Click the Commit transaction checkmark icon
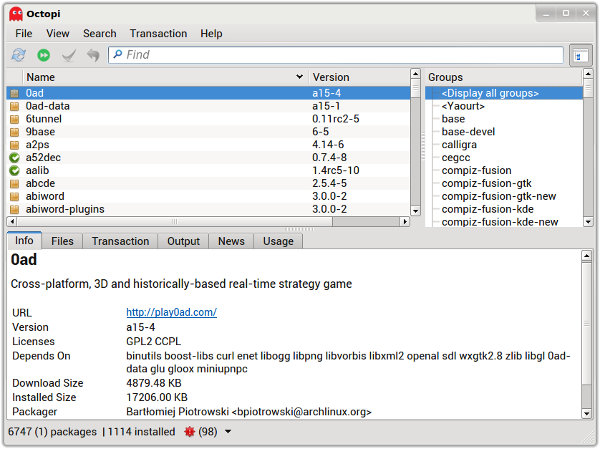This screenshot has width=600, height=449. pyautogui.click(x=69, y=56)
